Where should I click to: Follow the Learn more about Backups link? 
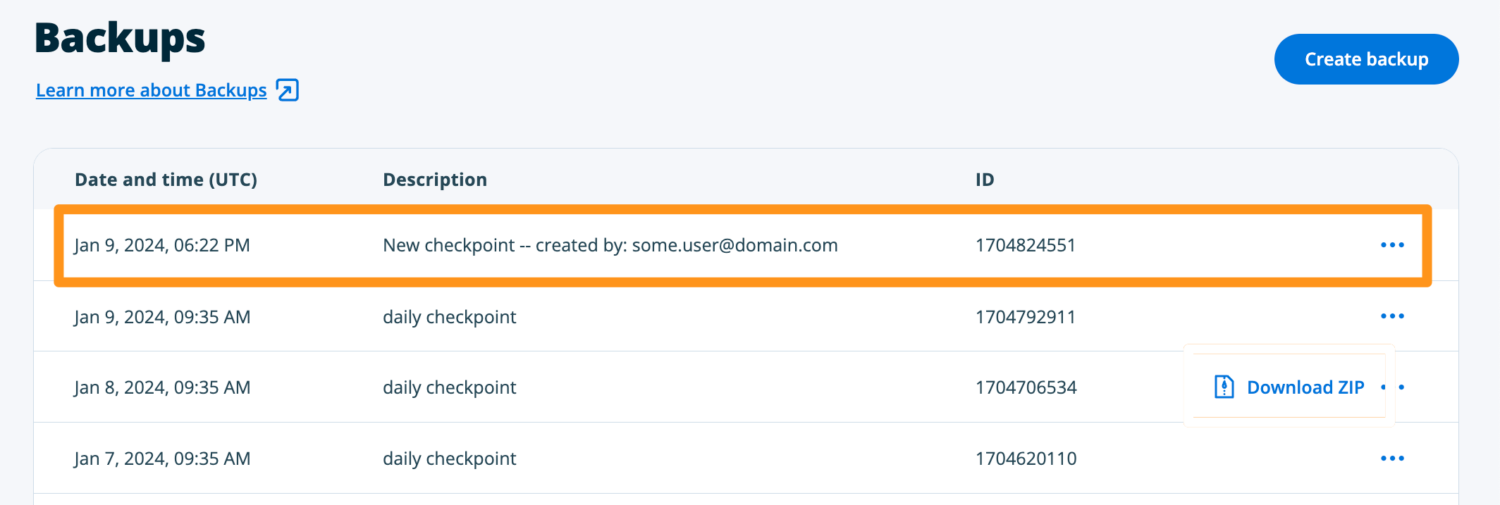click(x=151, y=91)
